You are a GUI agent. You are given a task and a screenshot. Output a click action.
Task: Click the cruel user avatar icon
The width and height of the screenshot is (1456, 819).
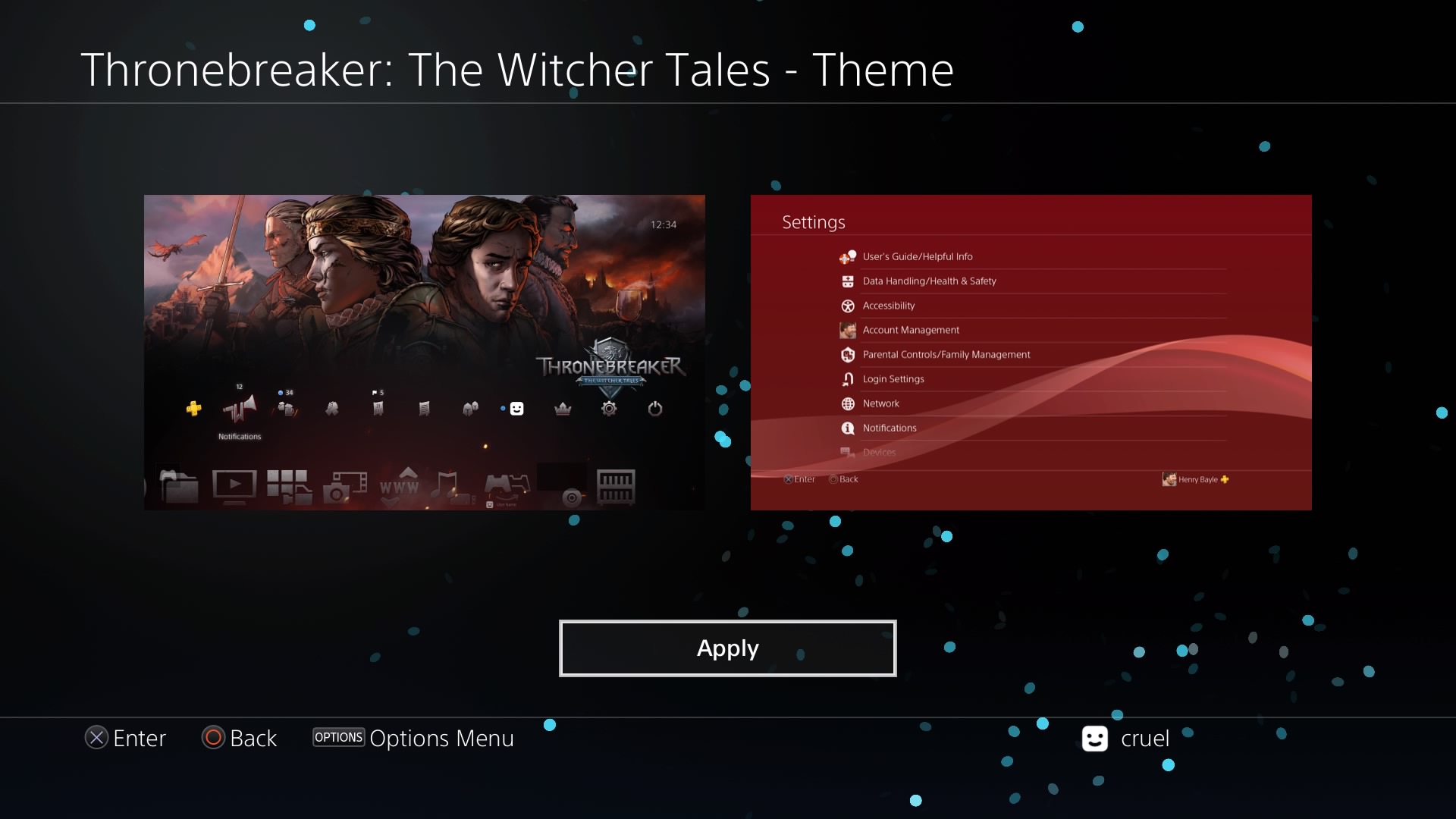point(1094,738)
